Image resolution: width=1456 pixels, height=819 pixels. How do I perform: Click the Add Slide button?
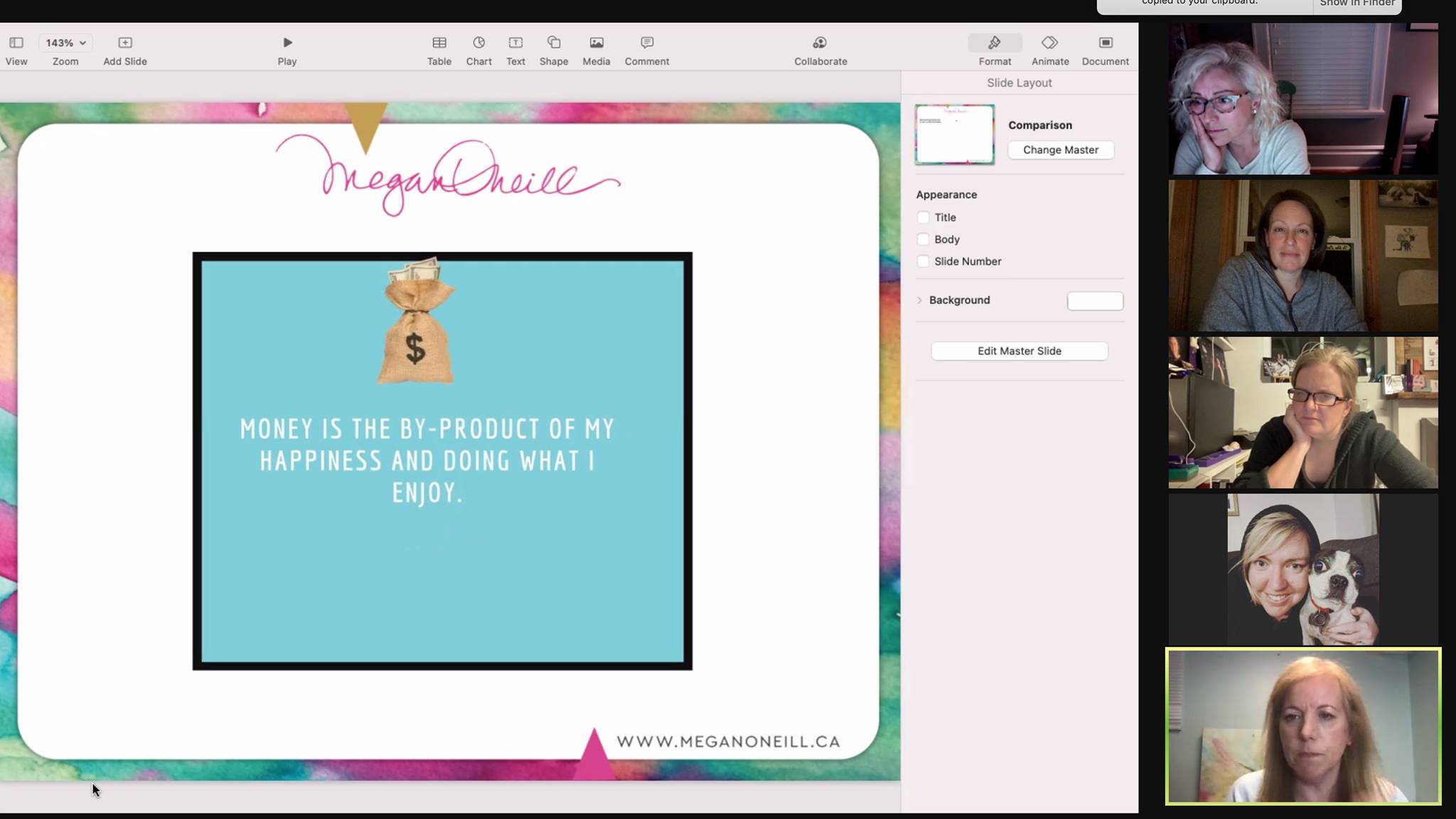125,51
